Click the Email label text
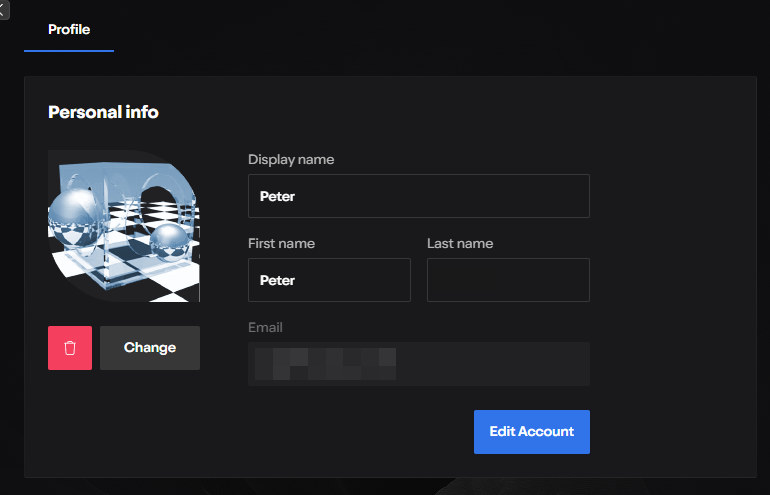The height and width of the screenshot is (495, 770). coord(265,327)
